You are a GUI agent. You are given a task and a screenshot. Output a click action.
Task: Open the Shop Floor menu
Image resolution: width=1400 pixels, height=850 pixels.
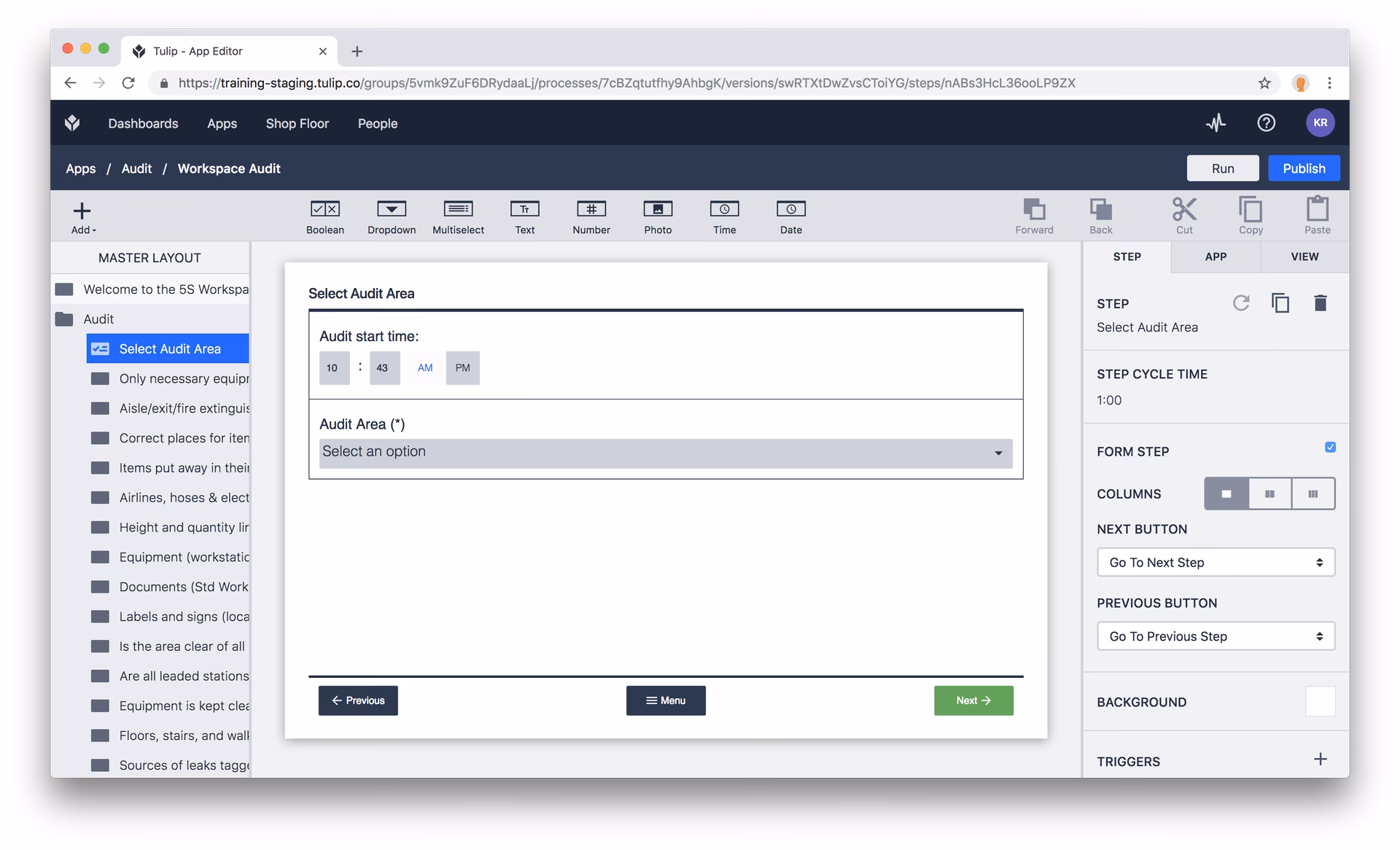(297, 124)
